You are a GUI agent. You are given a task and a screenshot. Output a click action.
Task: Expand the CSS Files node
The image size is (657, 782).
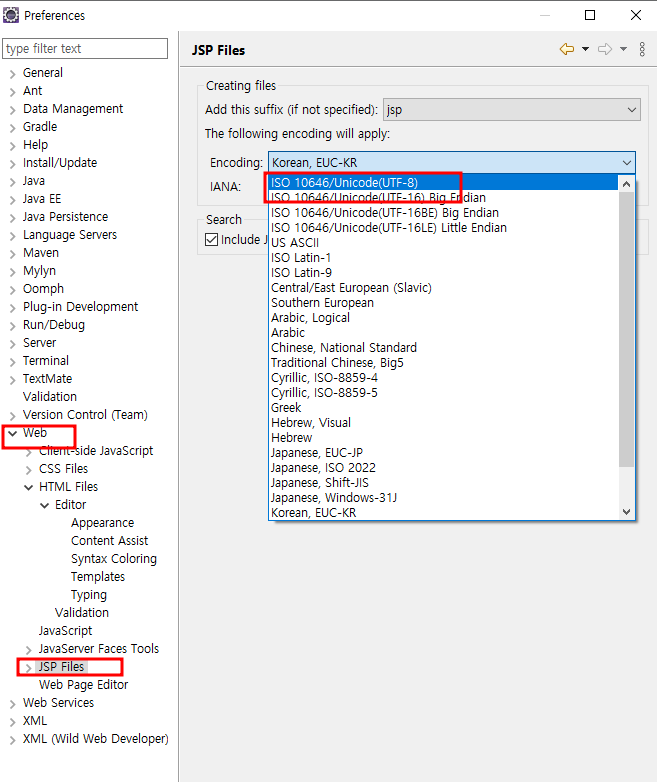pyautogui.click(x=28, y=469)
